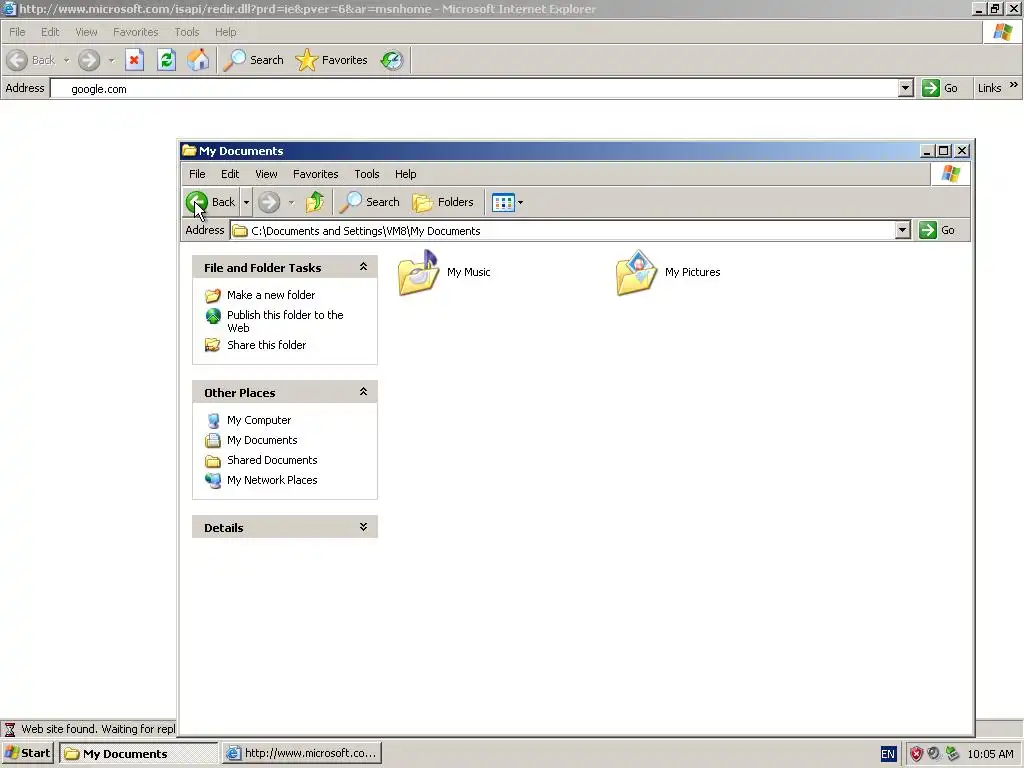The height and width of the screenshot is (768, 1024).
Task: Open the Favorites menu in My Documents
Action: click(315, 174)
